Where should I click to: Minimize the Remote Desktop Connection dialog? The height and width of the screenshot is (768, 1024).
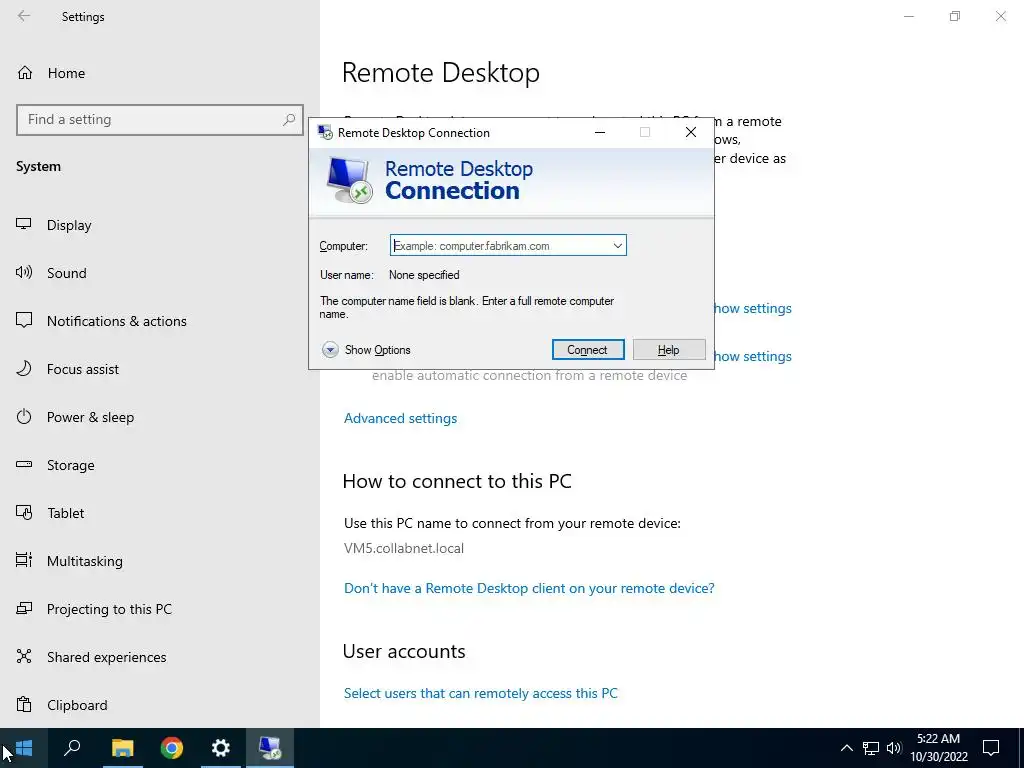click(x=600, y=133)
